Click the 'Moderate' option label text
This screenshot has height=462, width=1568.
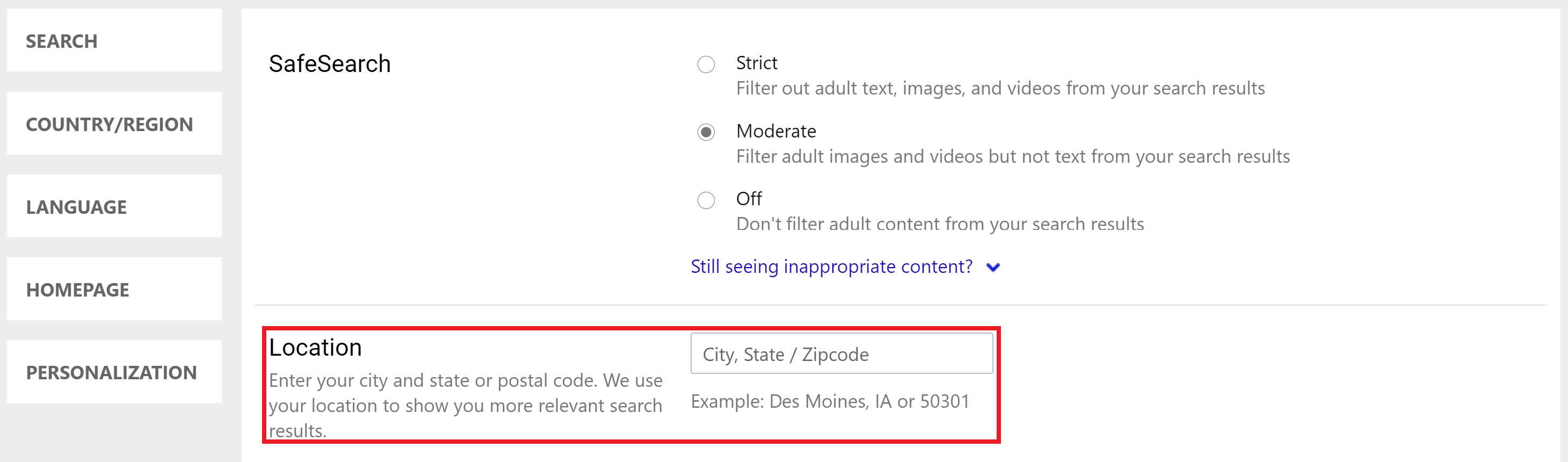tap(775, 131)
